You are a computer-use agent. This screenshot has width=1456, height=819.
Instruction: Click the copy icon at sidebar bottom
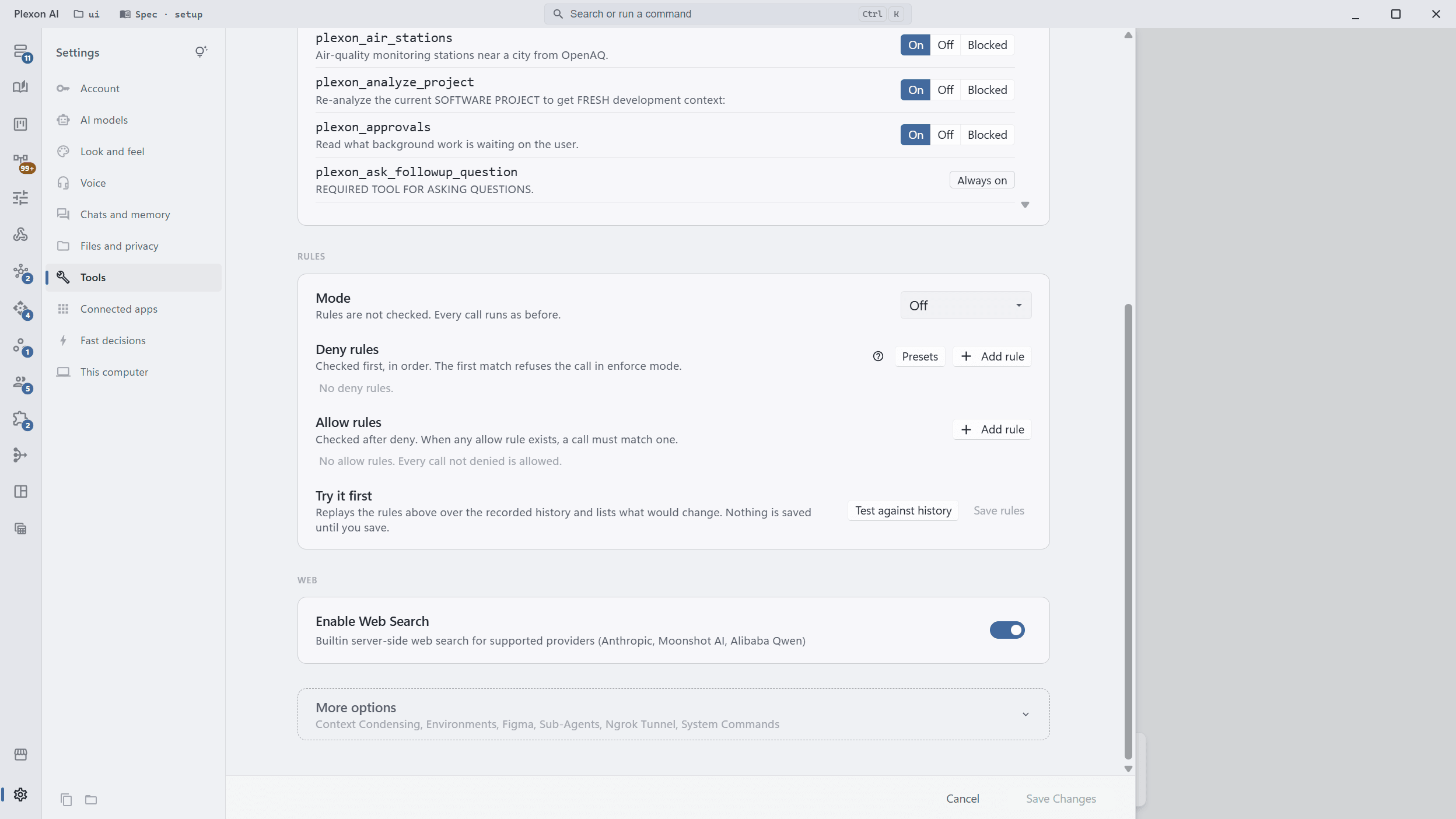66,799
